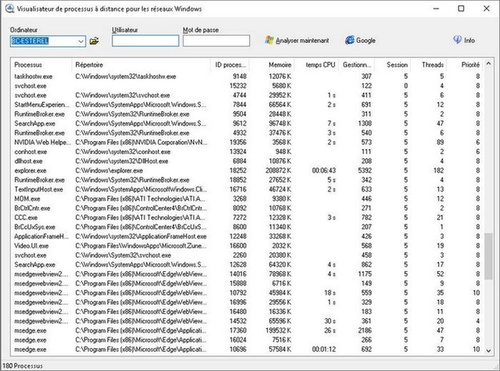The width and height of the screenshot is (500, 371).
Task: Select the conhost.exe process row
Action: pyautogui.click(x=248, y=152)
